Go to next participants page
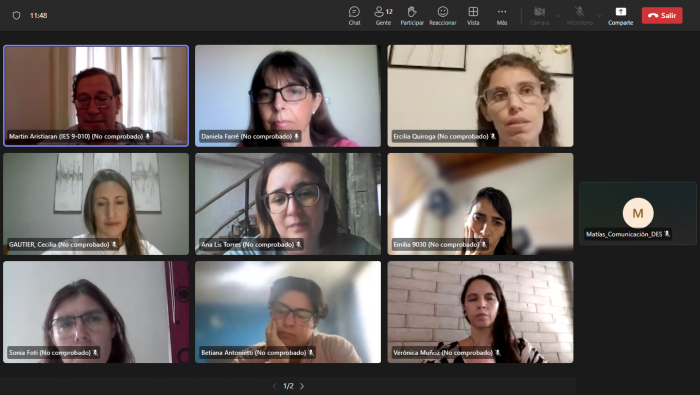700x395 pixels. pyautogui.click(x=302, y=386)
